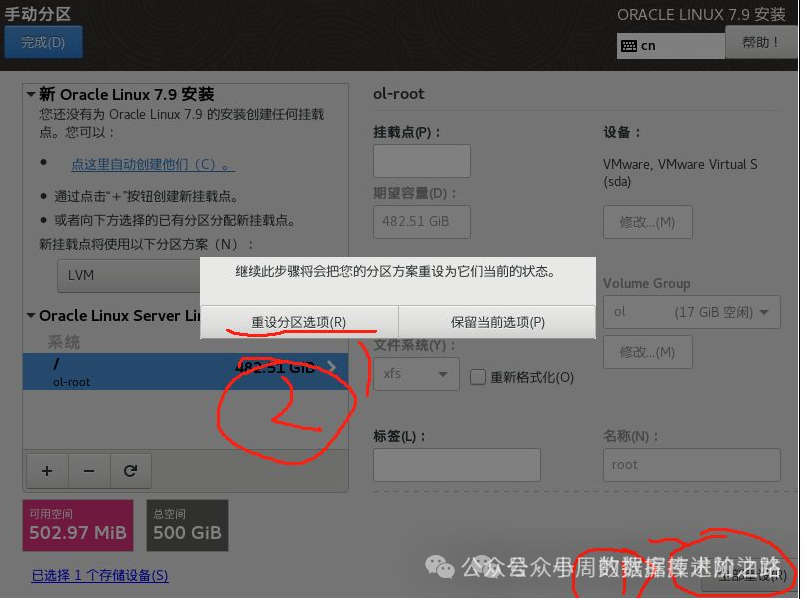The height and width of the screenshot is (599, 806).
Task: Open the LVM partition scheme dropdown
Action: click(129, 276)
